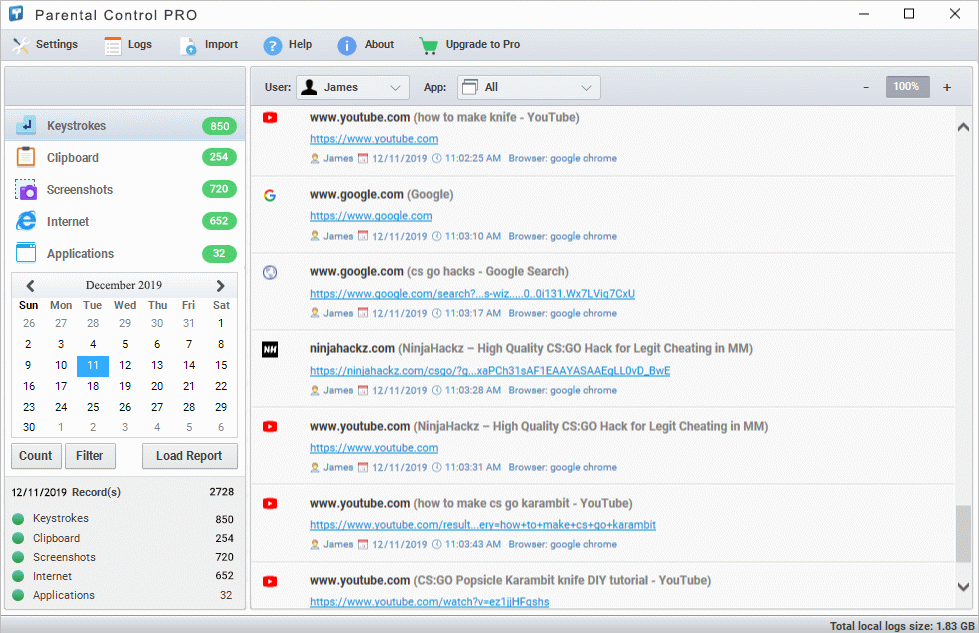Click the scrollbar up arrow

pyautogui.click(x=963, y=127)
